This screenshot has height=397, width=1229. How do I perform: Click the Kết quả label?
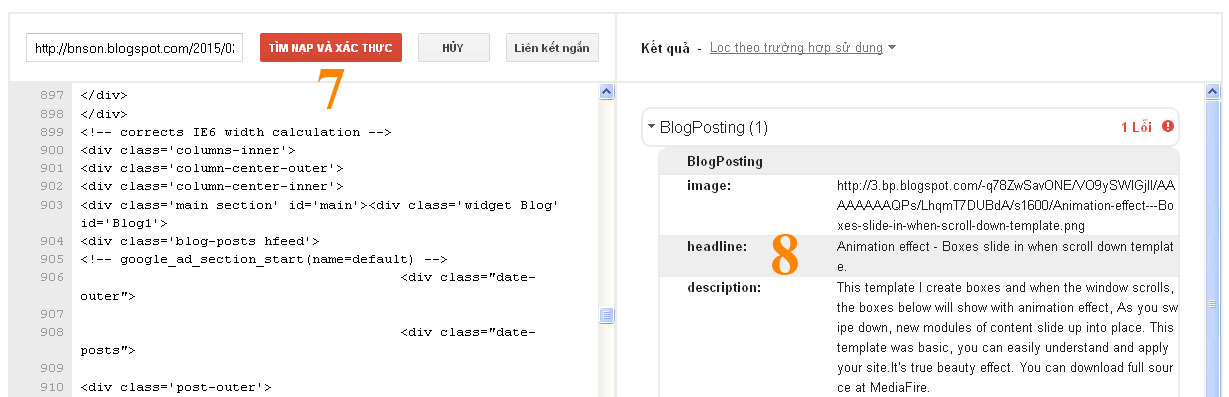click(664, 48)
